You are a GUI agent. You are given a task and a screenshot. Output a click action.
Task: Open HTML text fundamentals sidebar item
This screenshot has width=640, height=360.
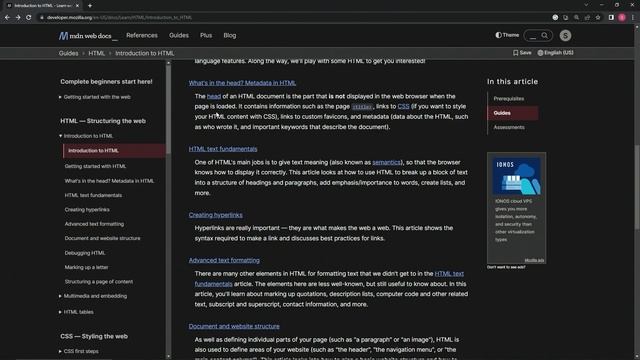(93, 195)
